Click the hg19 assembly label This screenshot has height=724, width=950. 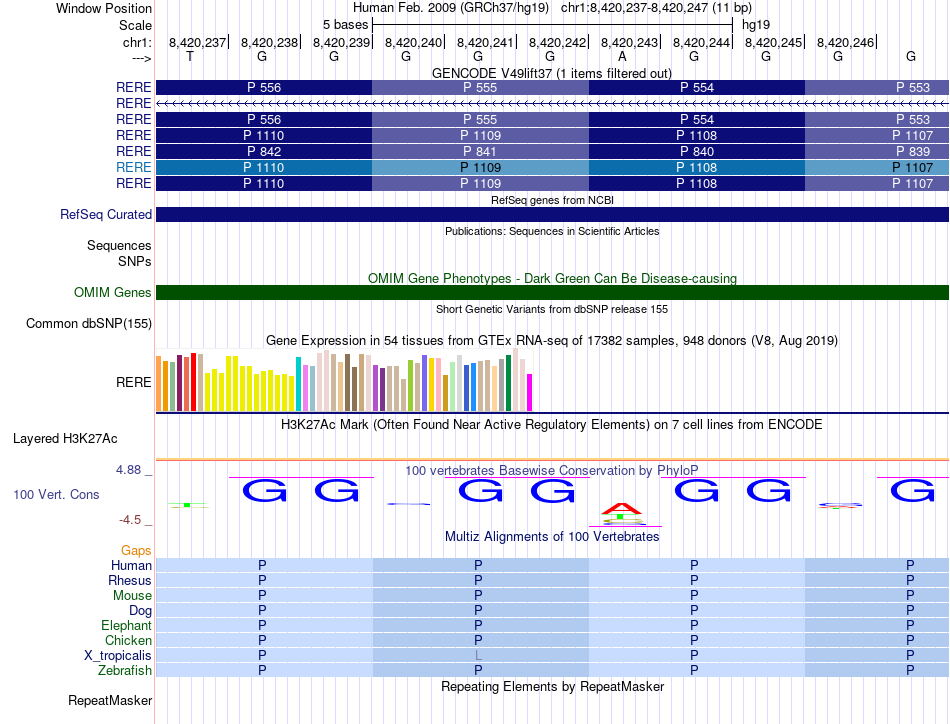pyautogui.click(x=756, y=25)
